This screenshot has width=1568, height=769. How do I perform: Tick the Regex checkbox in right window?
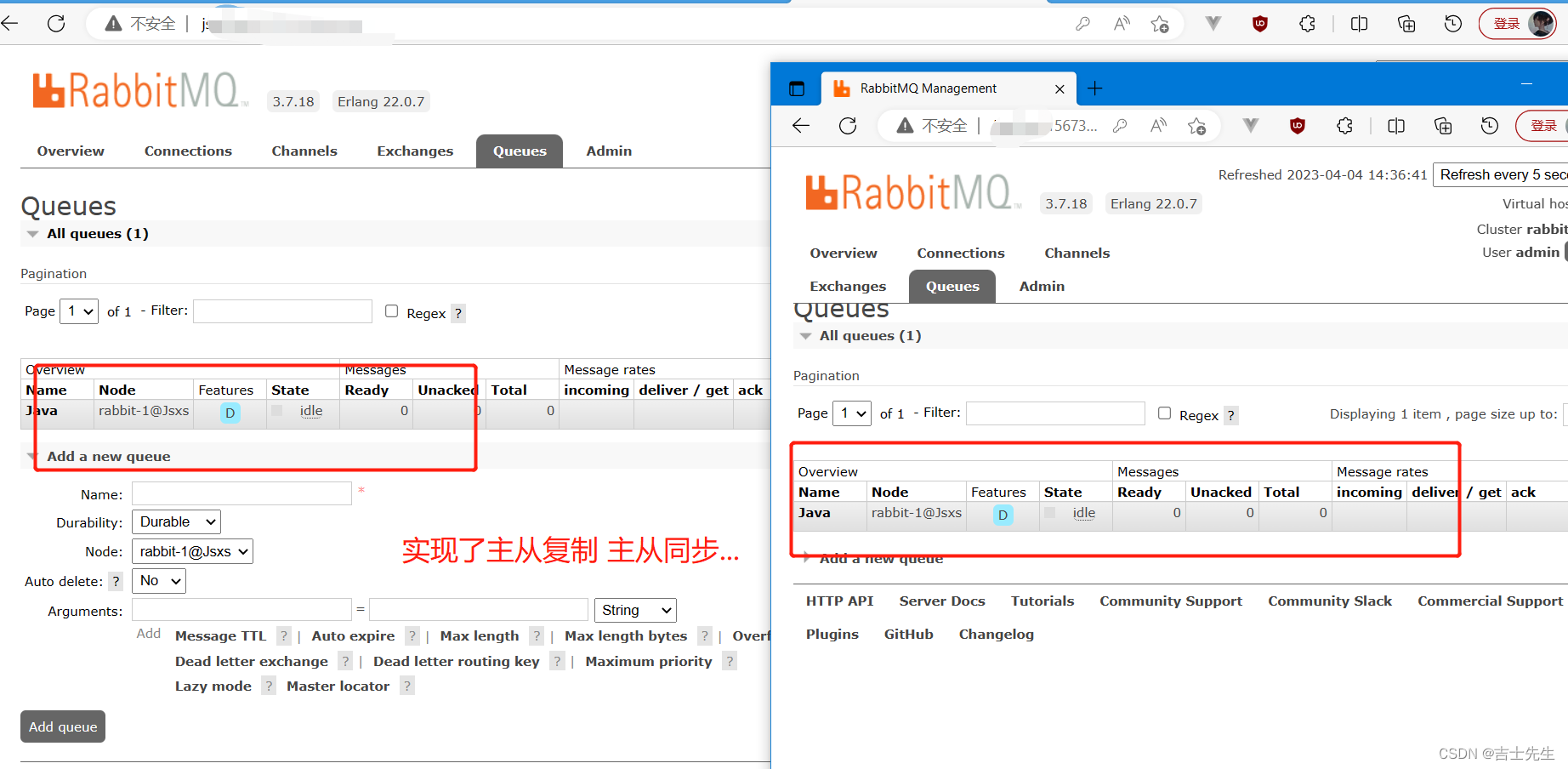[1165, 413]
